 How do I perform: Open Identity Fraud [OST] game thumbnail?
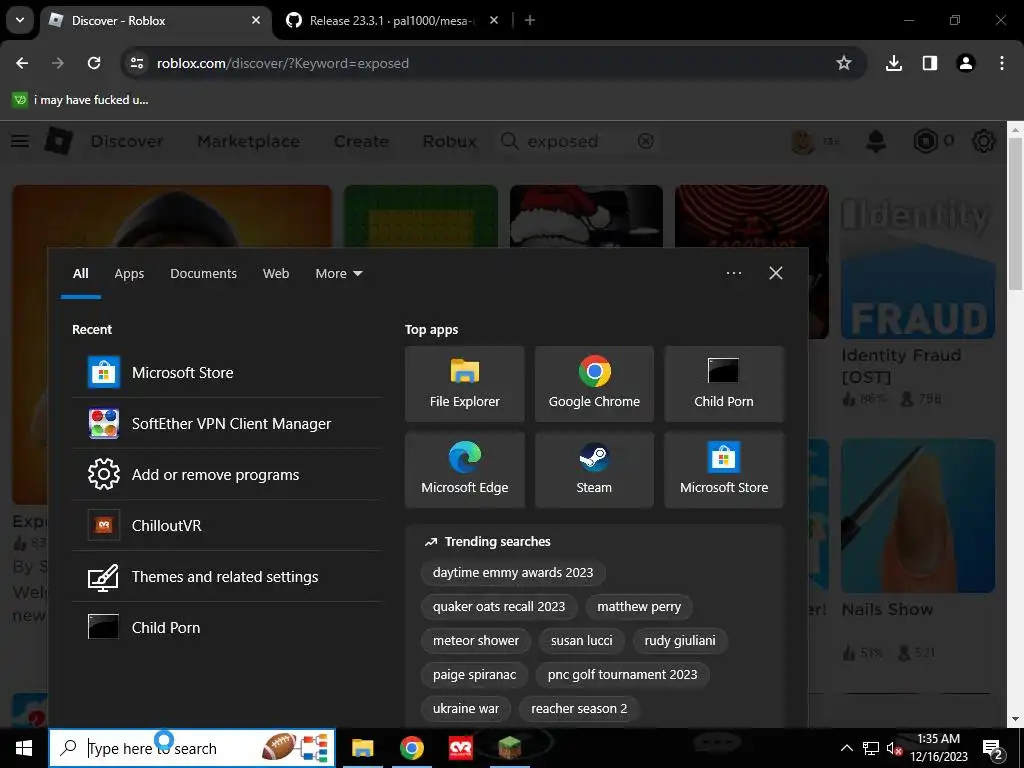click(918, 261)
